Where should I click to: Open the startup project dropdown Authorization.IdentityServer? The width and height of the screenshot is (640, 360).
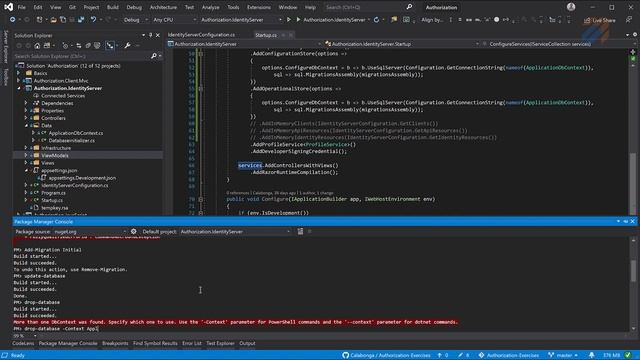pos(241,20)
